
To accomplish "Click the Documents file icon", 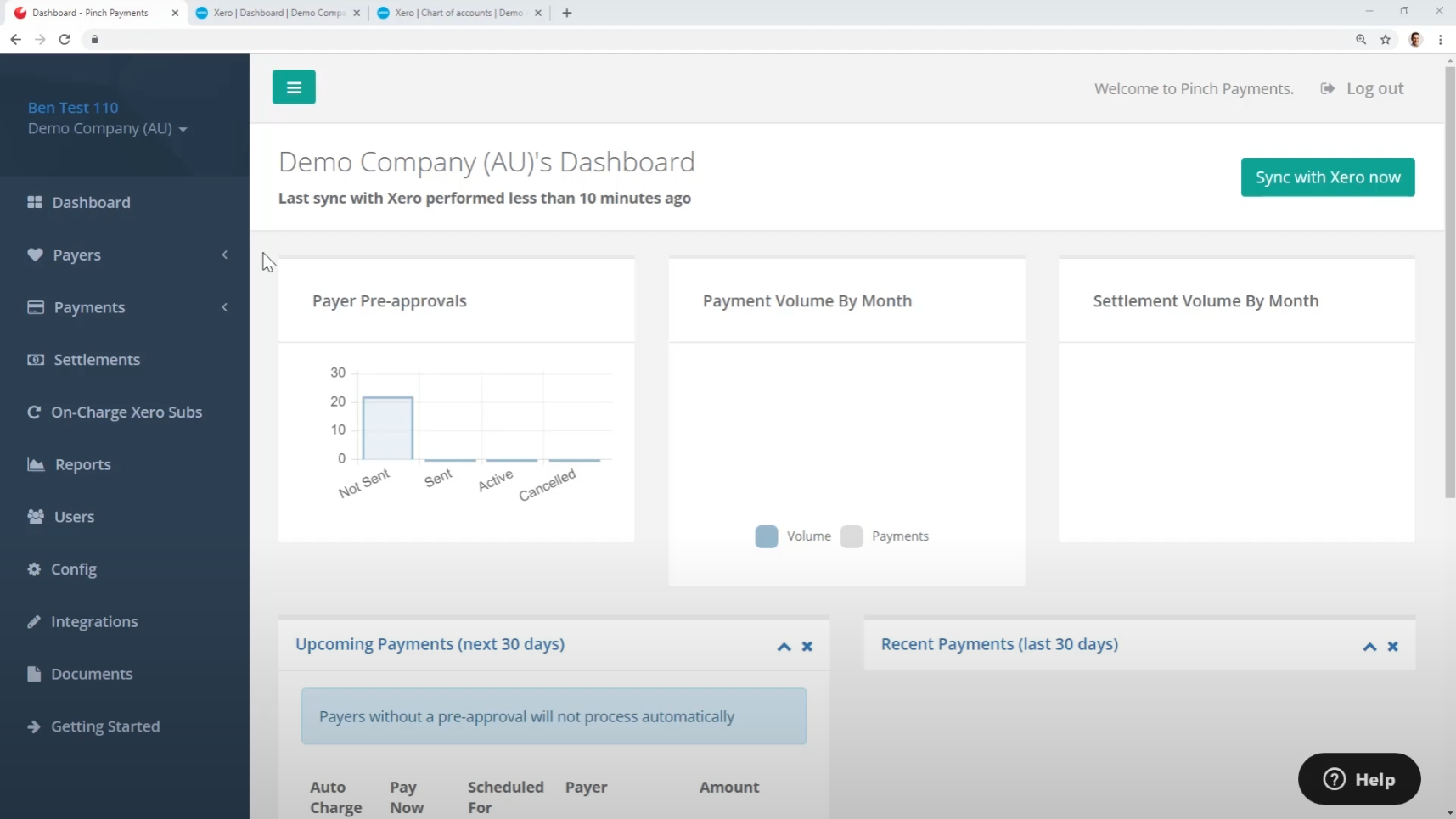I will click(34, 674).
